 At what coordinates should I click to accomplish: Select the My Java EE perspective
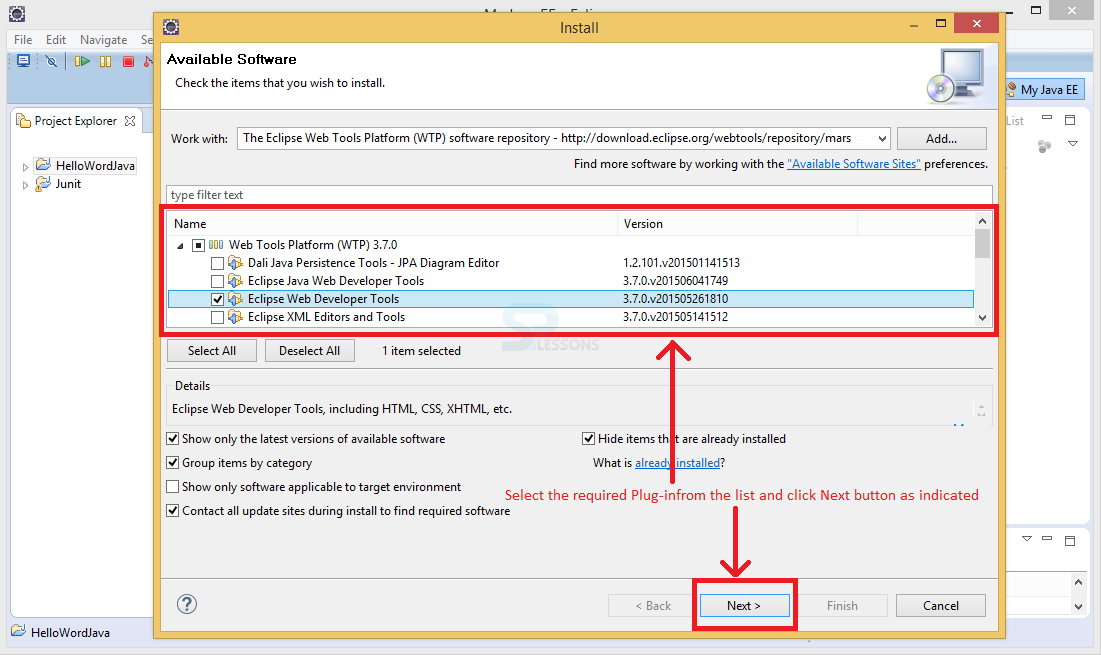1046,90
